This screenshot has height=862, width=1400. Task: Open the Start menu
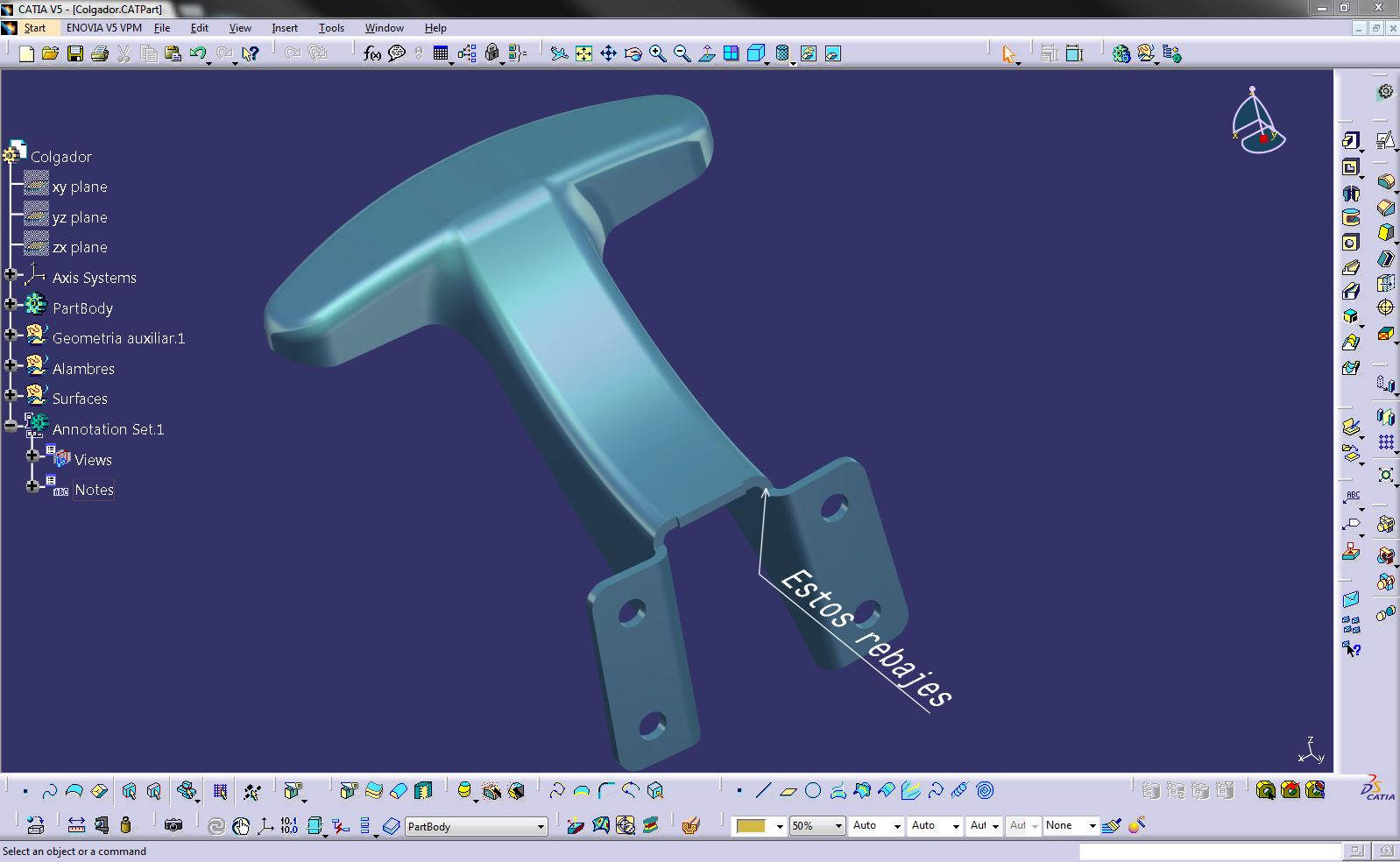point(35,28)
